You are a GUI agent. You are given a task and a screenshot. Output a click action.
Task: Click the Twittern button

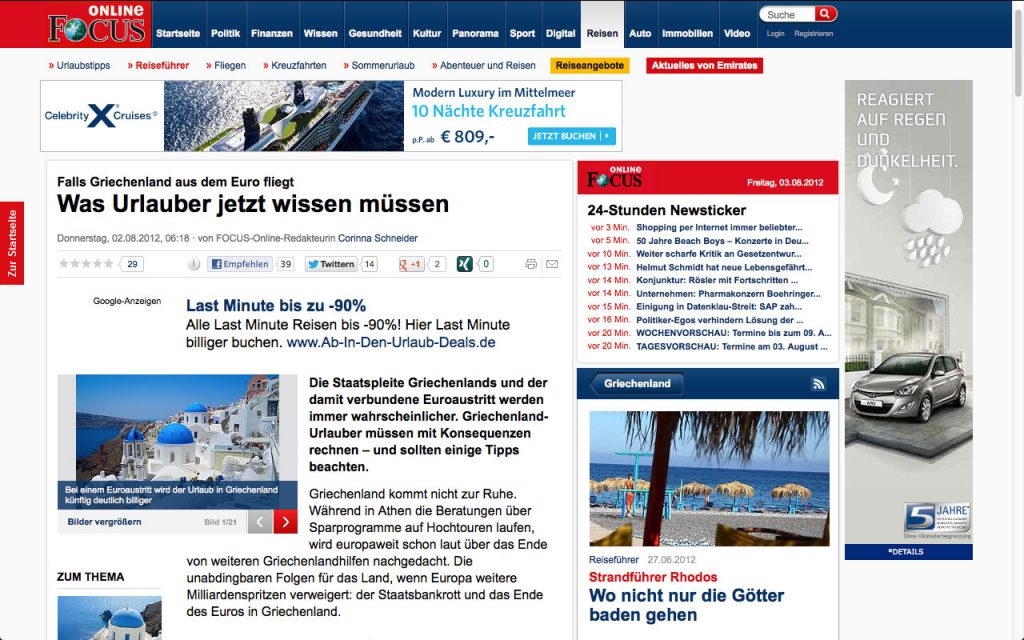pyautogui.click(x=331, y=264)
